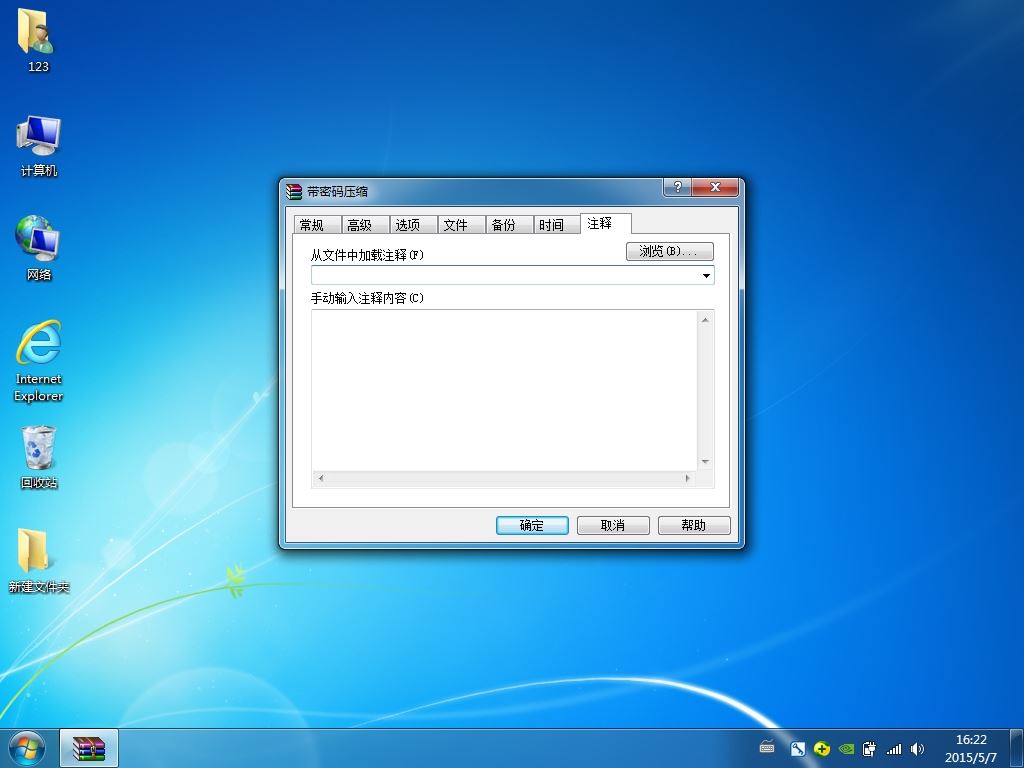Click the comment box scroll down arrow
Viewport: 1024px width, 768px height.
tap(705, 462)
